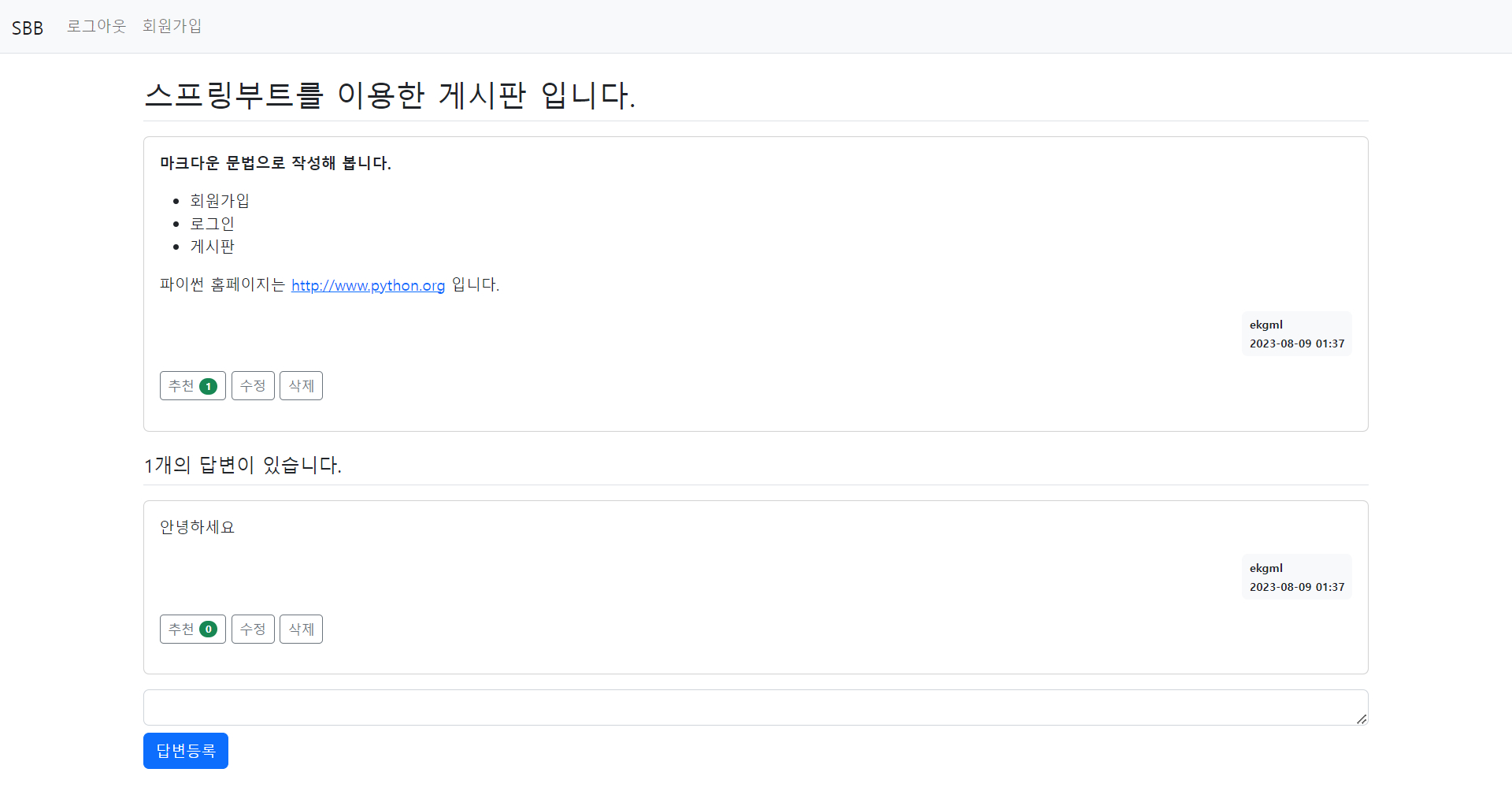Click the 회원가입 bullet list item
1512x791 pixels.
219,200
